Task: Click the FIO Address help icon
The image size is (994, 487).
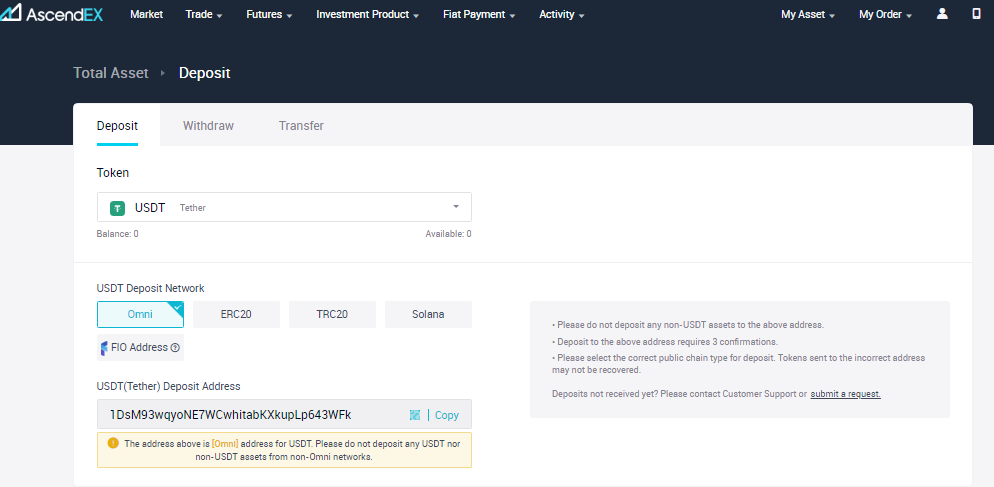Action: [x=175, y=347]
